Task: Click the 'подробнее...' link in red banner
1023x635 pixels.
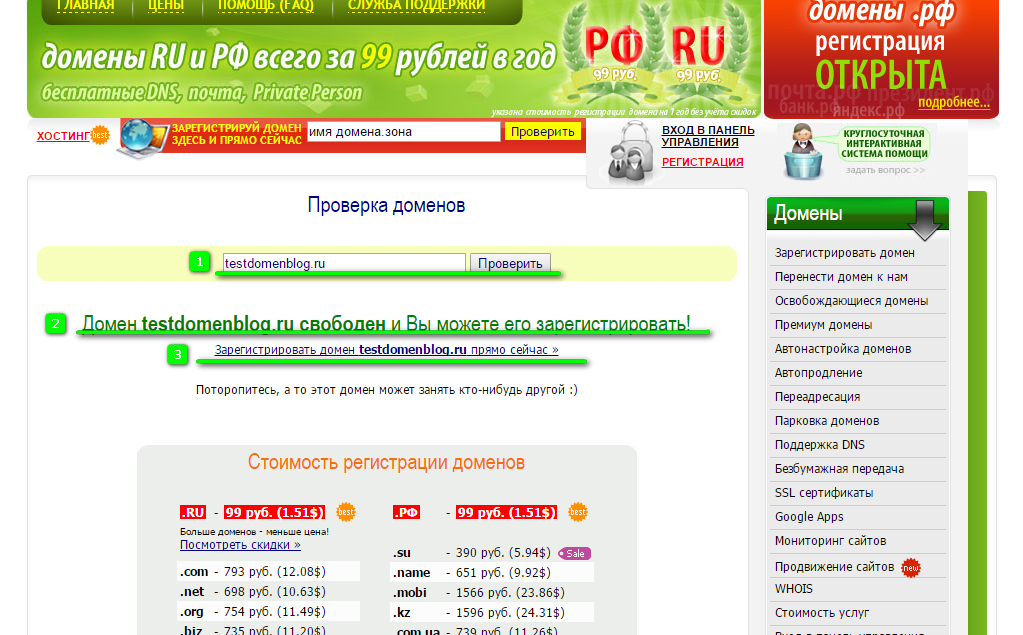Action: (x=953, y=102)
